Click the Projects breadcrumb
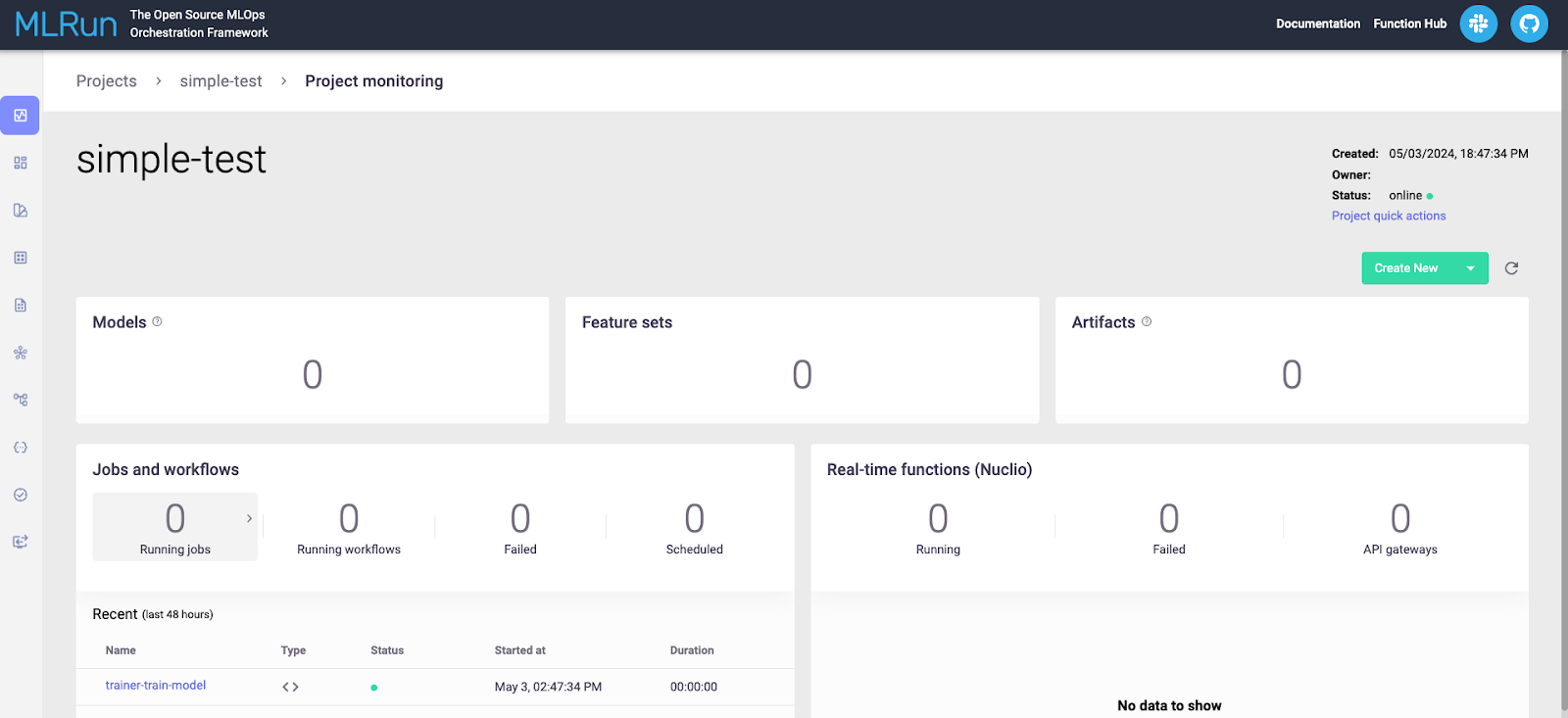This screenshot has height=718, width=1568. coord(107,81)
